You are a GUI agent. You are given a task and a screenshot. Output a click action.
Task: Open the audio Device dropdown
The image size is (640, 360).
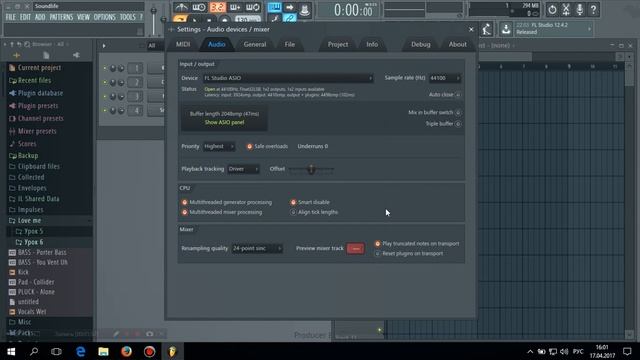(288, 78)
